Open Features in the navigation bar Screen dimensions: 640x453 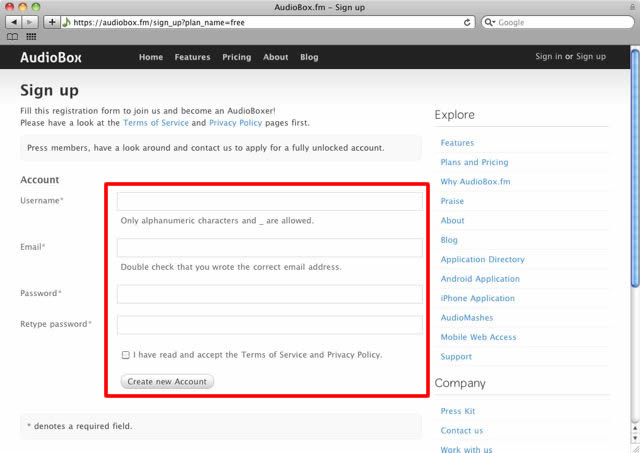point(192,57)
